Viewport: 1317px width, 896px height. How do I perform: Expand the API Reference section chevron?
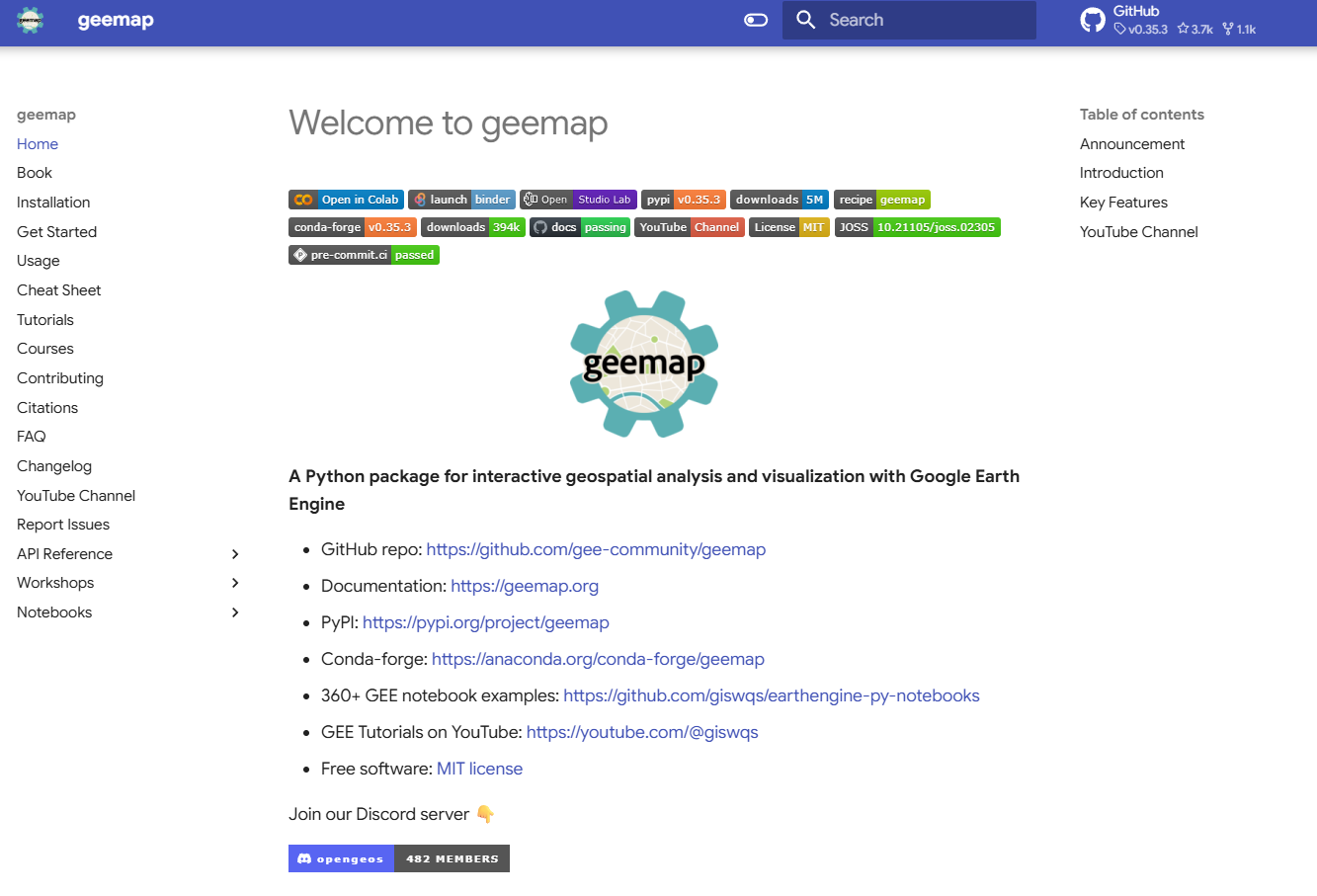point(235,554)
